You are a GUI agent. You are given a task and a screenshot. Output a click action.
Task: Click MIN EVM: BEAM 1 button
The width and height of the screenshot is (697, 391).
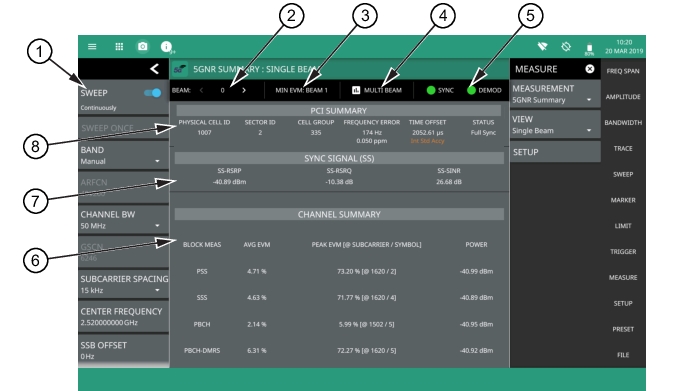pyautogui.click(x=301, y=90)
